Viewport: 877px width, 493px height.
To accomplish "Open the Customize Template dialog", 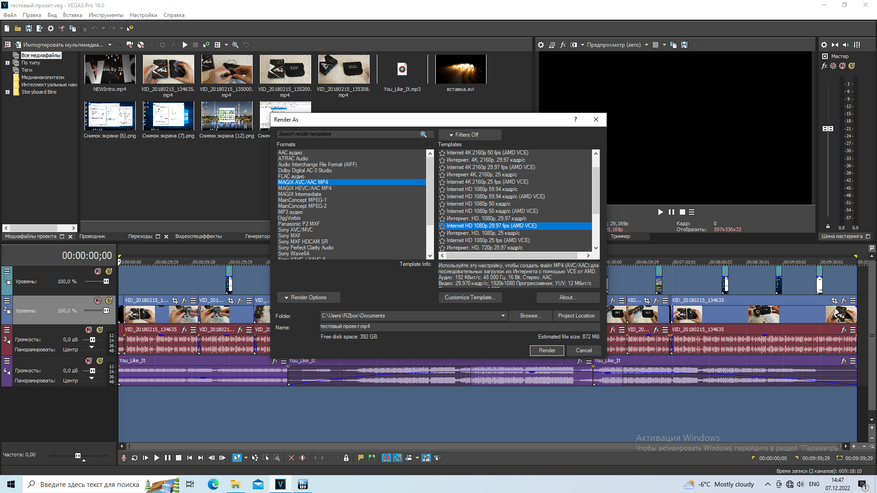I will (470, 297).
